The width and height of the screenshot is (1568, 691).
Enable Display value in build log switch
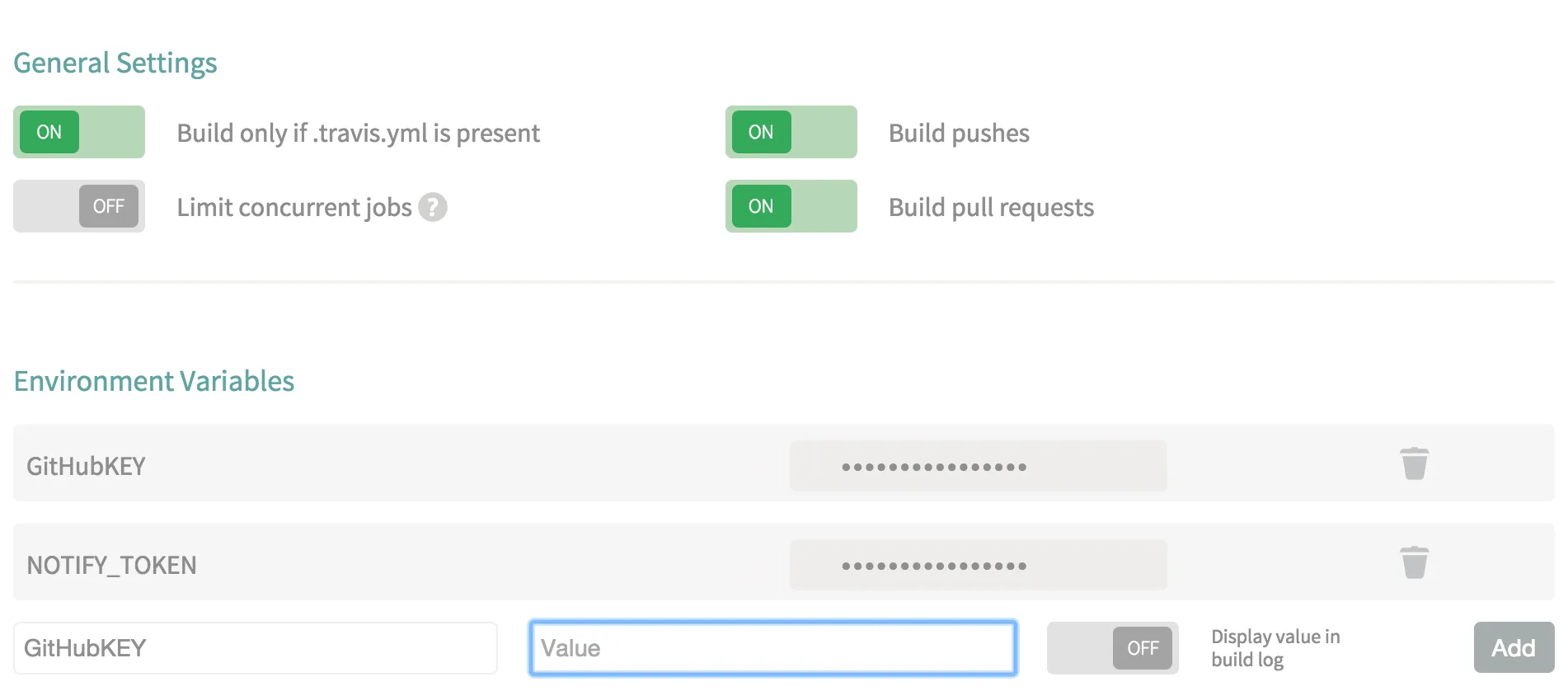pos(1112,648)
